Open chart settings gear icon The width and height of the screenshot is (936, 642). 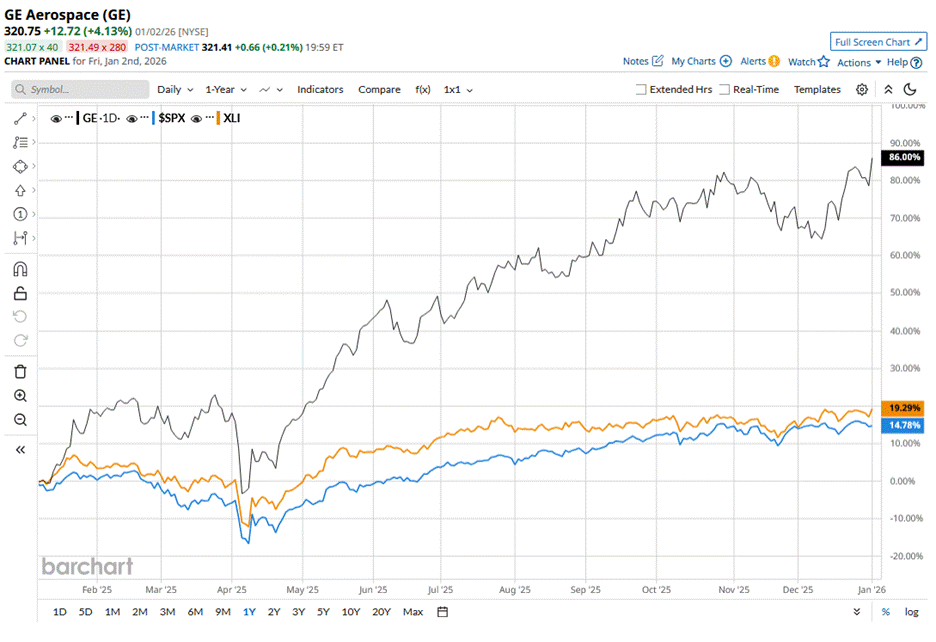861,90
